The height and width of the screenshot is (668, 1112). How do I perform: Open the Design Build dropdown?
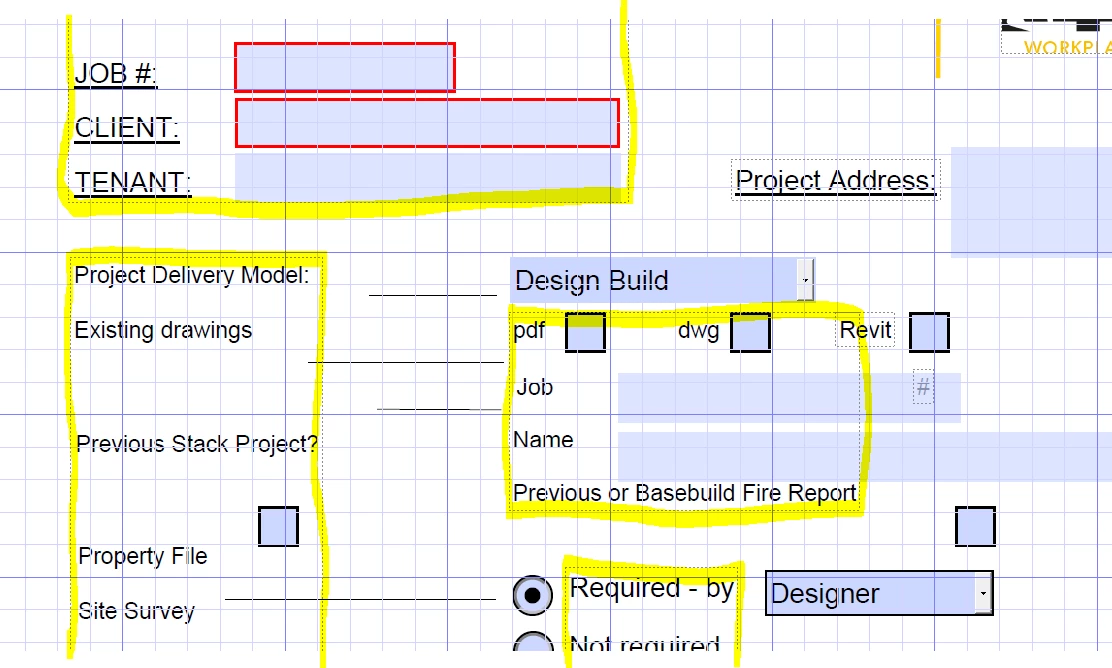(x=805, y=279)
